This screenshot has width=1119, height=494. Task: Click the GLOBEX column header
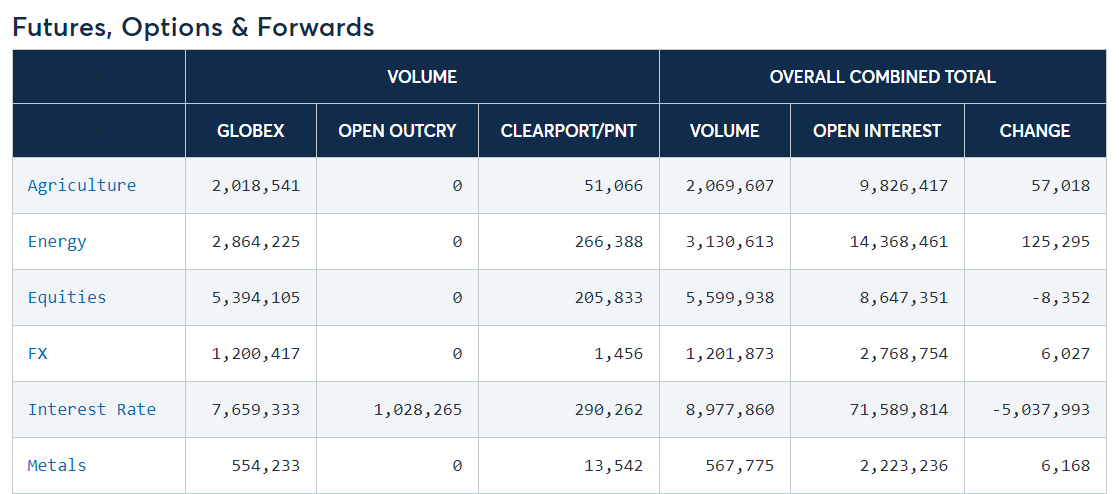pos(250,131)
